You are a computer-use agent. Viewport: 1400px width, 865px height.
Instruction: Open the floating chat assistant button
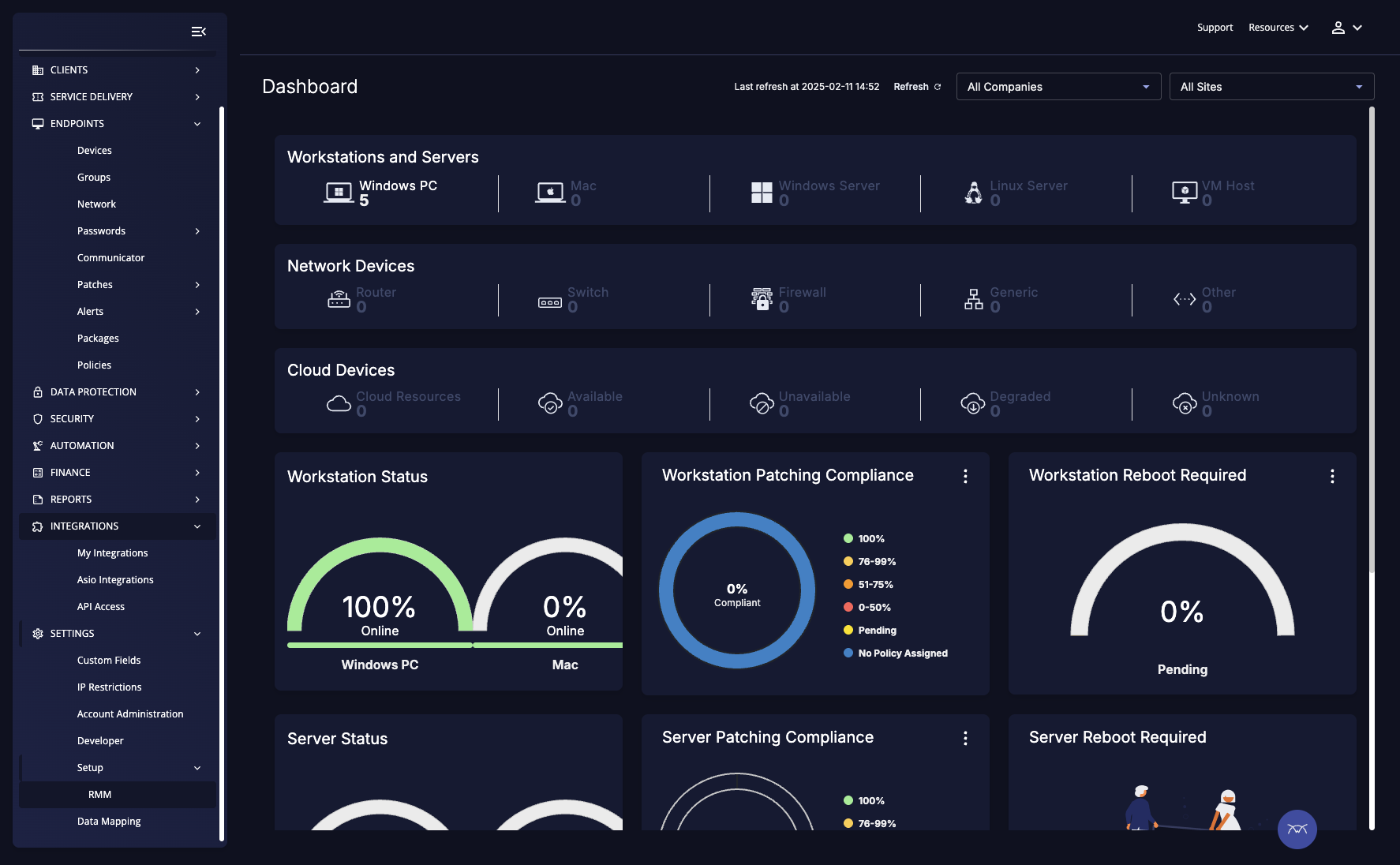[x=1297, y=829]
